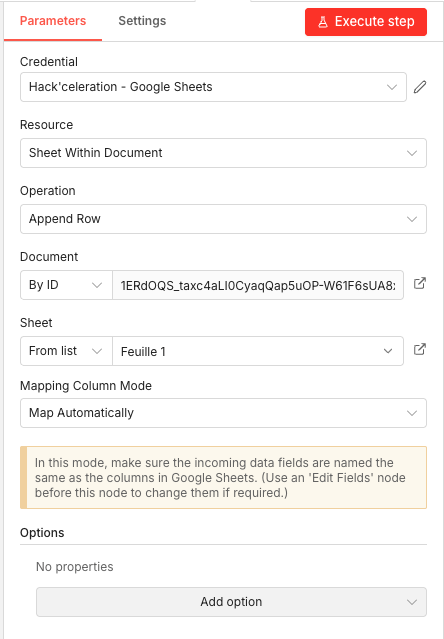This screenshot has width=444, height=639.
Task: Click the Options section heading
Action: 42,533
